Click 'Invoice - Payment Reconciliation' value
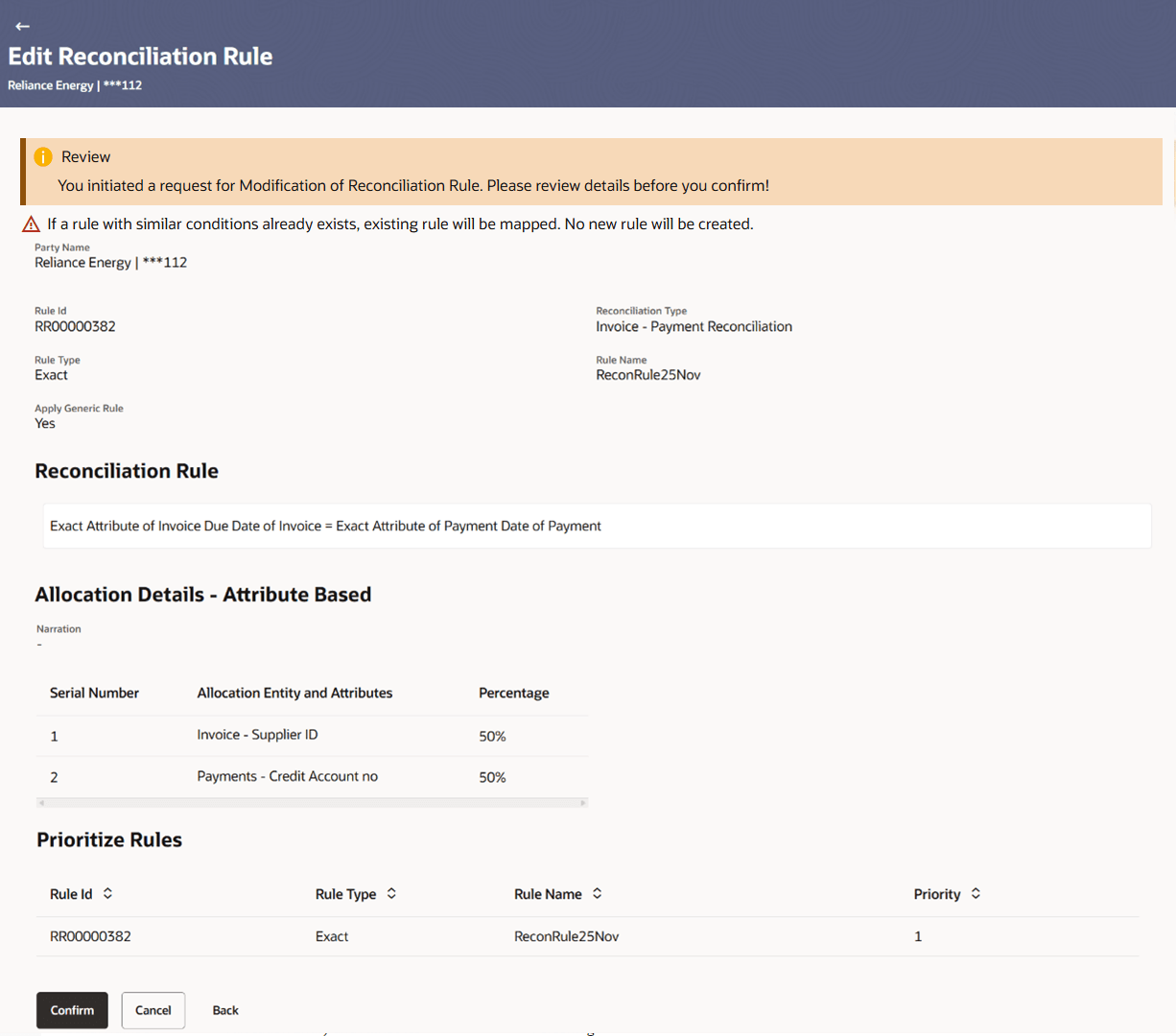 pyautogui.click(x=694, y=326)
